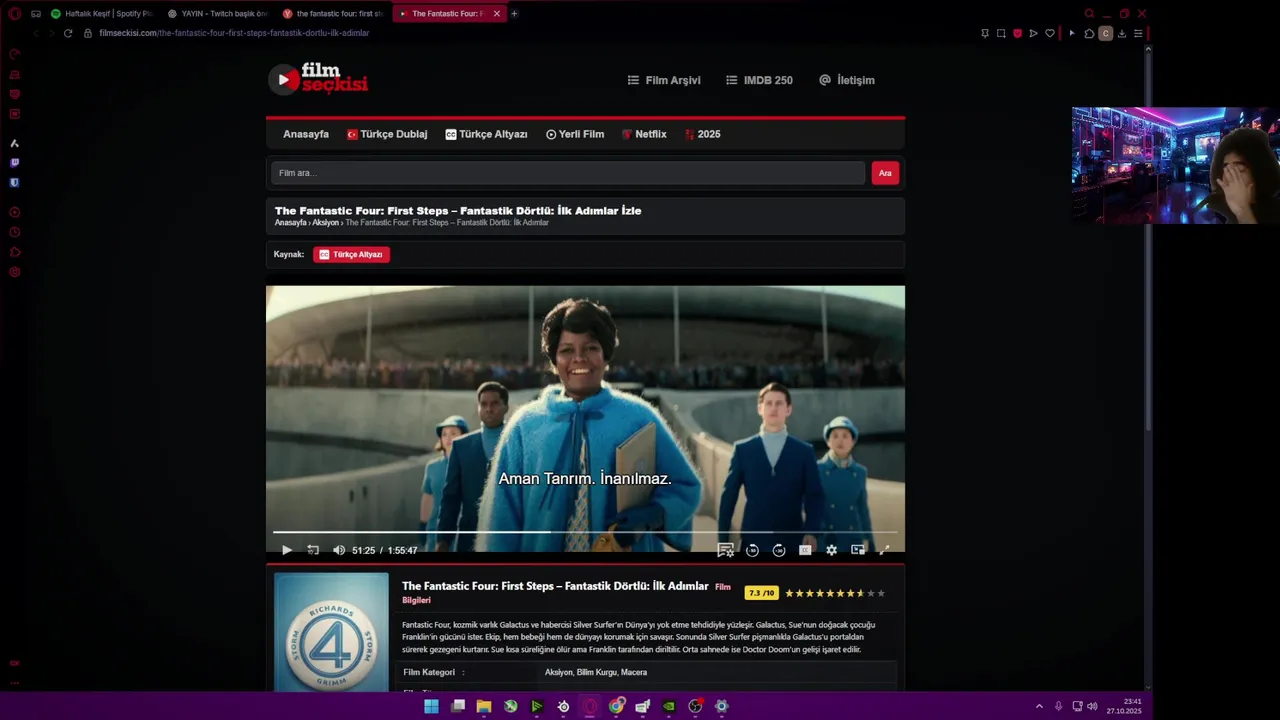
Task: Click the browser pin icon
Action: coord(985,33)
